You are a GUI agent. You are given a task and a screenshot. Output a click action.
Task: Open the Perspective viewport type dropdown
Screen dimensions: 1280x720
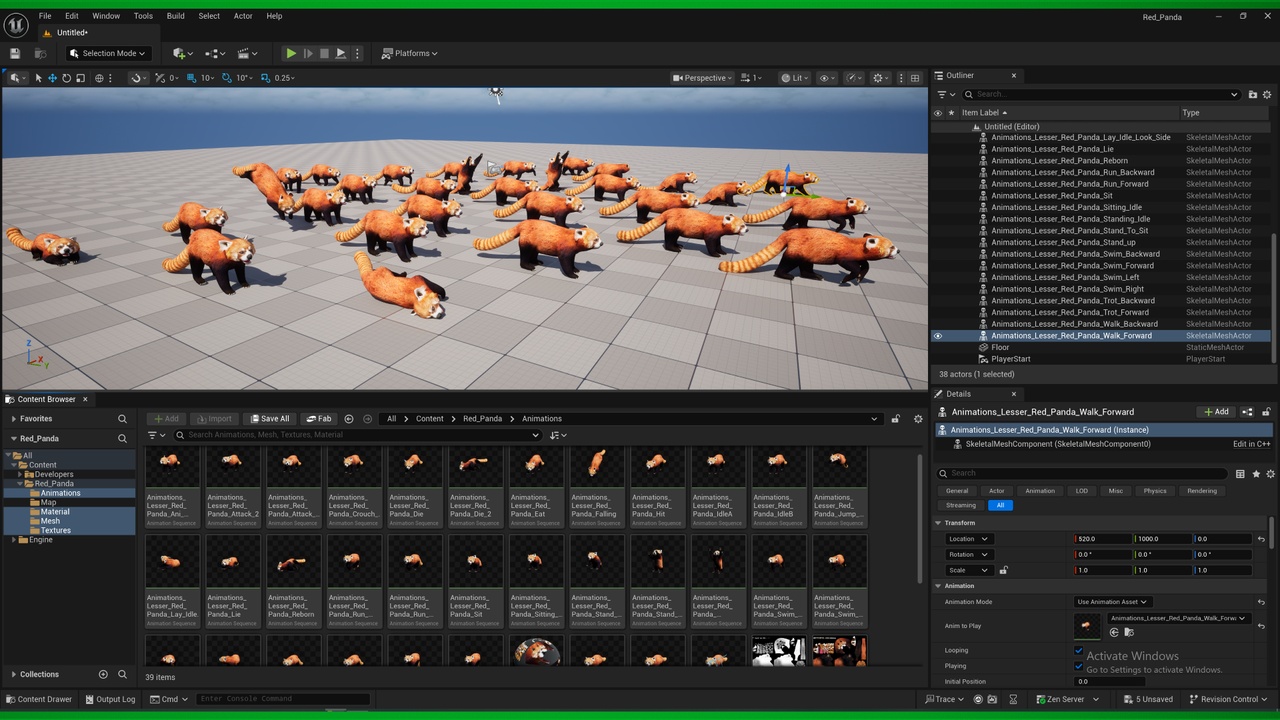(702, 78)
